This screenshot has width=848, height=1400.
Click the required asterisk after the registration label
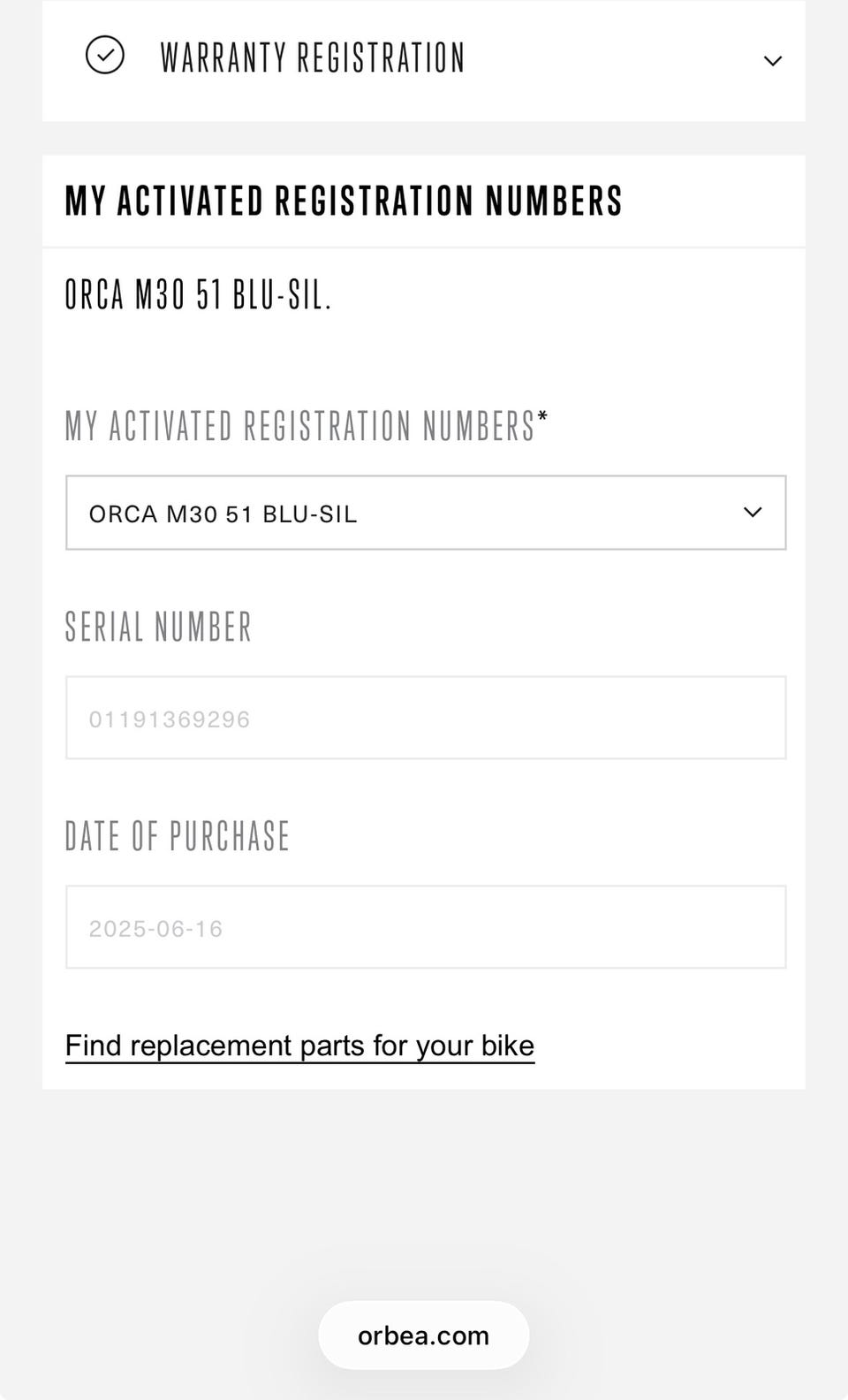[x=542, y=415]
